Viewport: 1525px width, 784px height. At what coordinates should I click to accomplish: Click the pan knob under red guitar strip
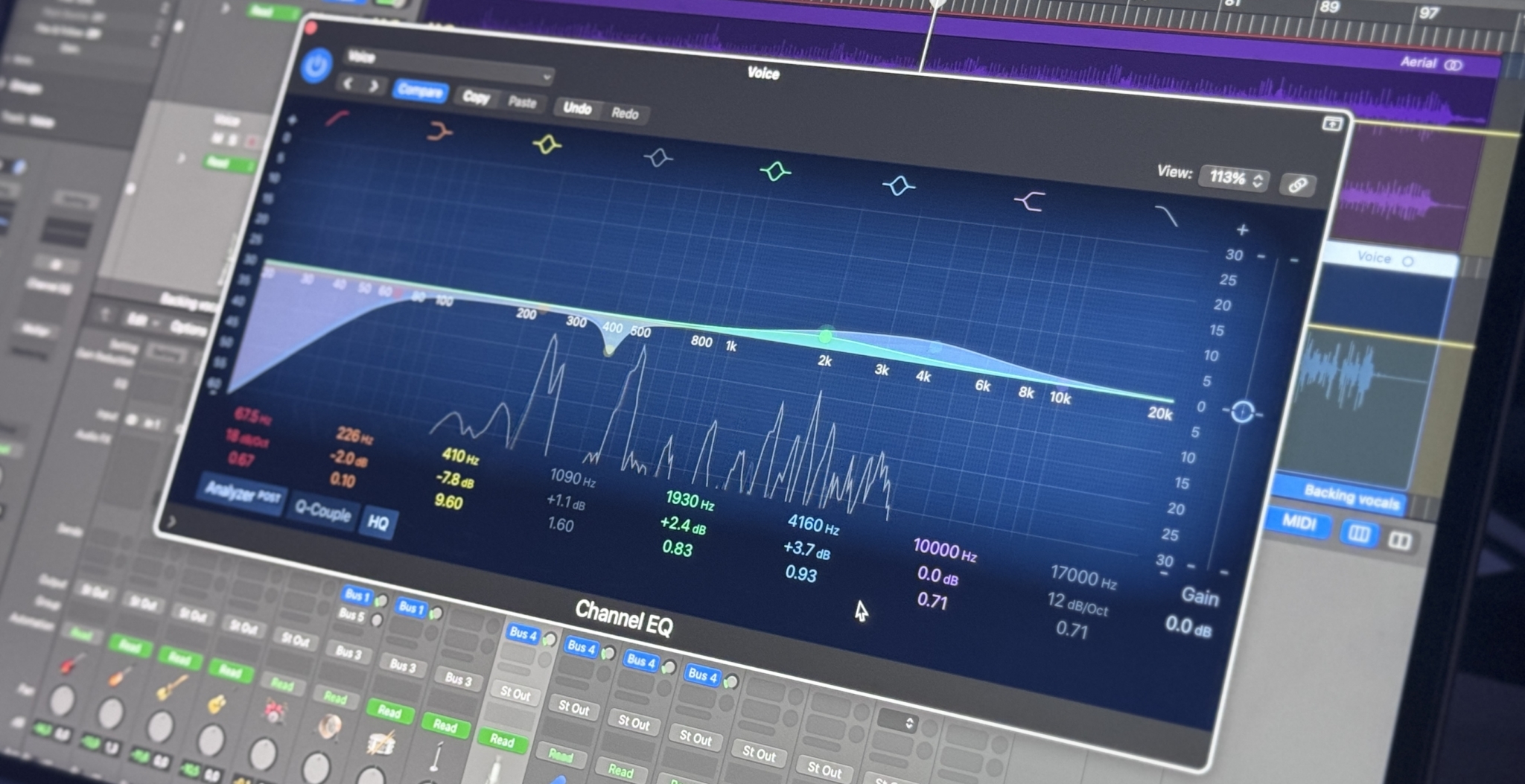pos(61,701)
